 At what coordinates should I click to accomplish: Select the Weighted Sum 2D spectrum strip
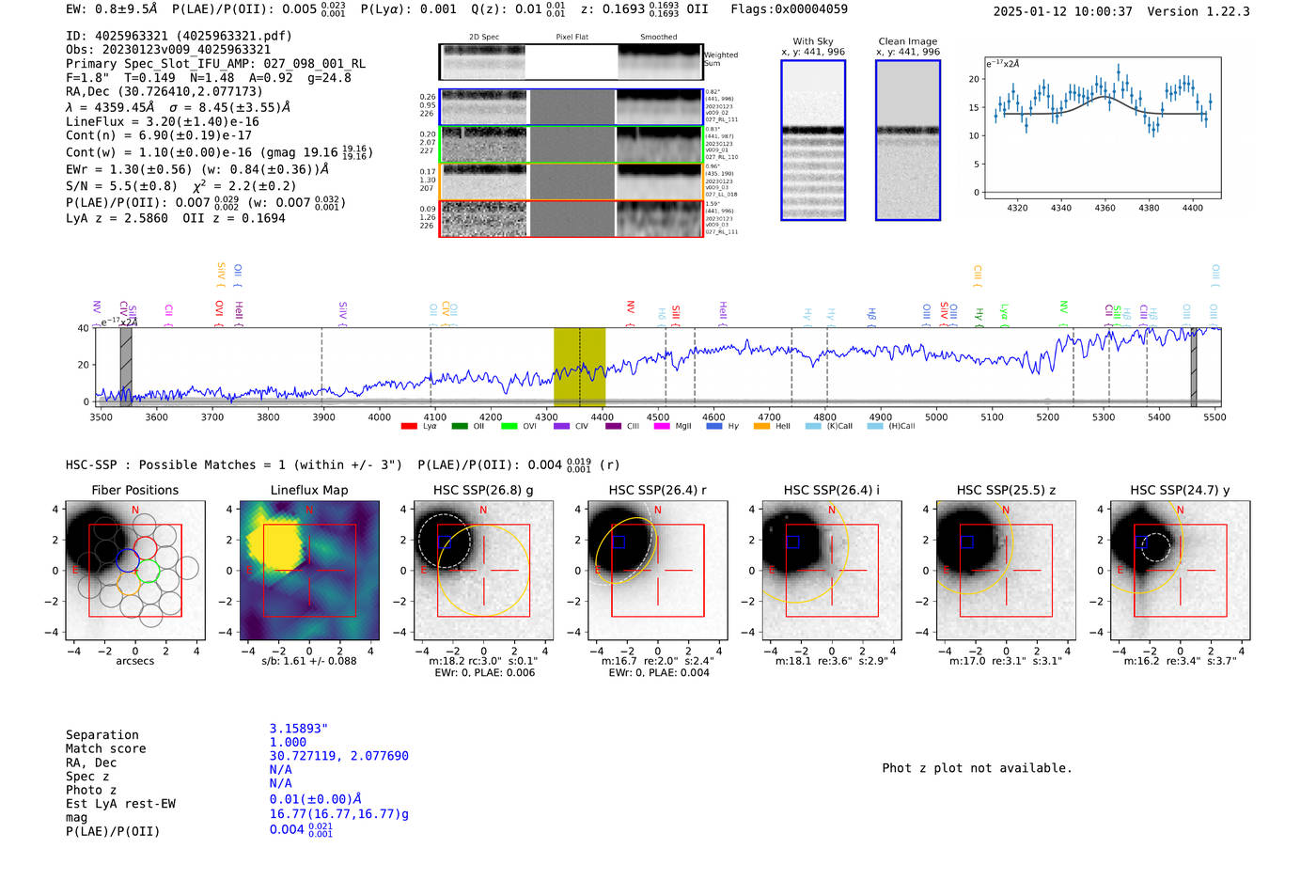coord(571,62)
